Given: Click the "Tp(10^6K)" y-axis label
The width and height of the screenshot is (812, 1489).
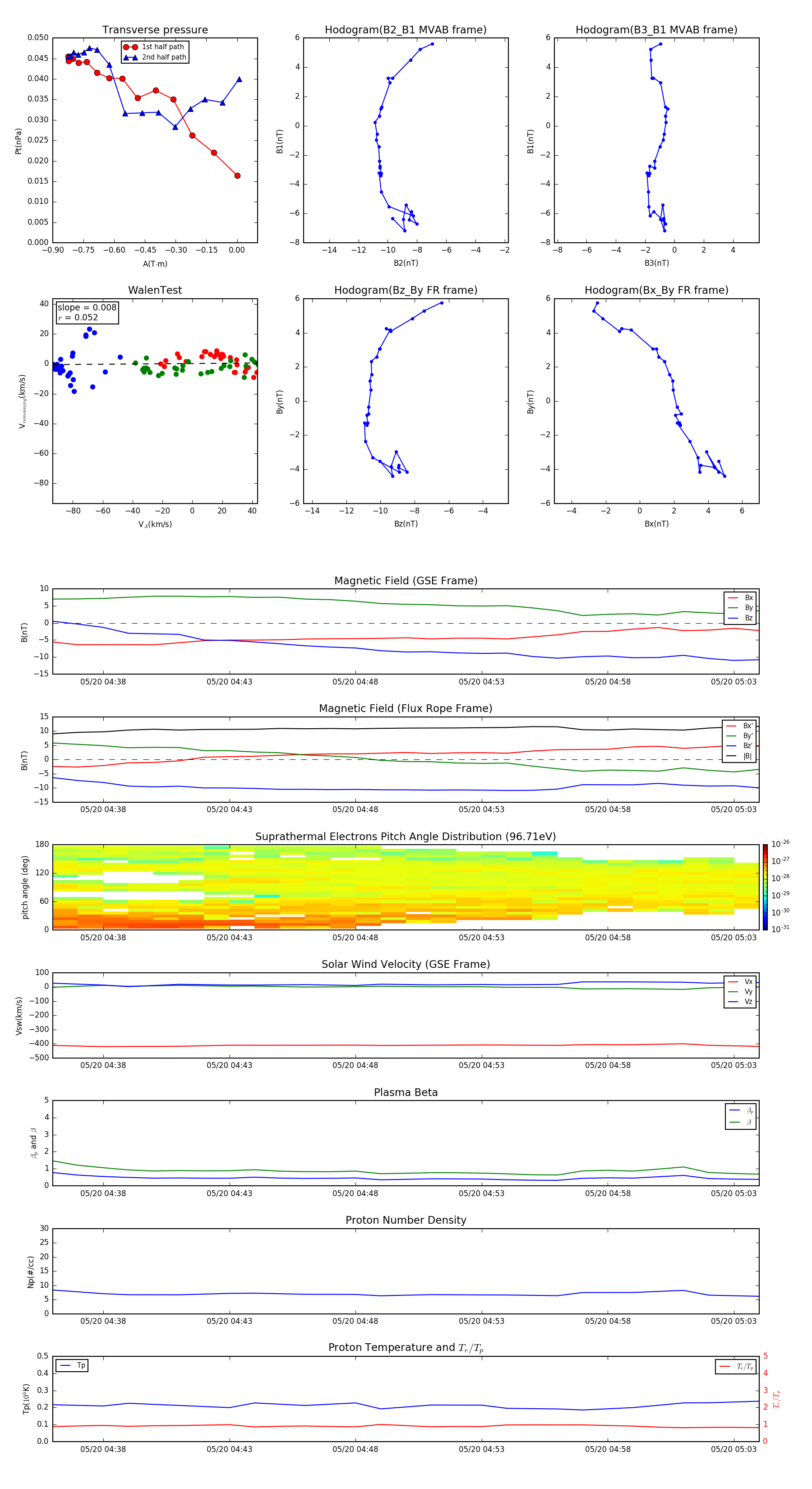Looking at the screenshot, I should pos(26,1399).
